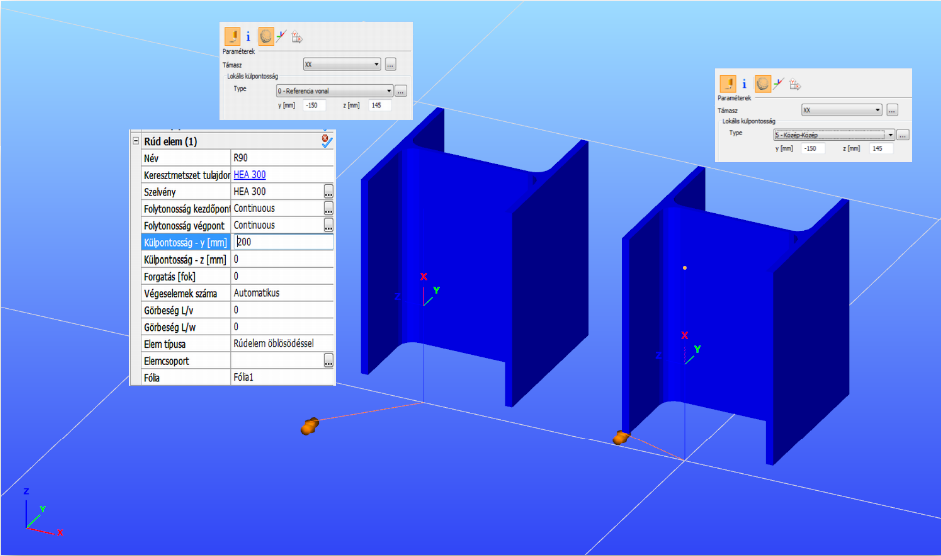Click the Külpontosság - y input field
Viewport: 941px width, 556px height.
coord(282,242)
